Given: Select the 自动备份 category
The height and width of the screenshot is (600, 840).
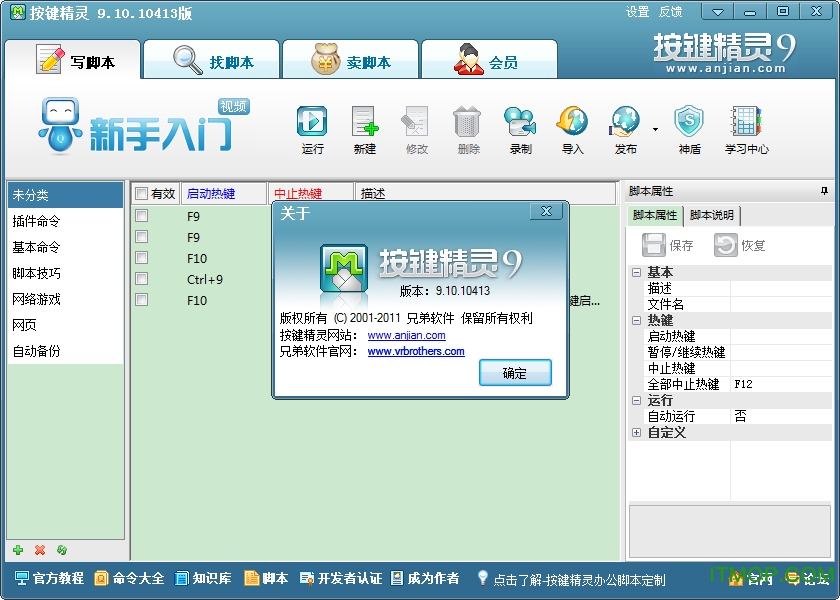Looking at the screenshot, I should click(x=65, y=351).
